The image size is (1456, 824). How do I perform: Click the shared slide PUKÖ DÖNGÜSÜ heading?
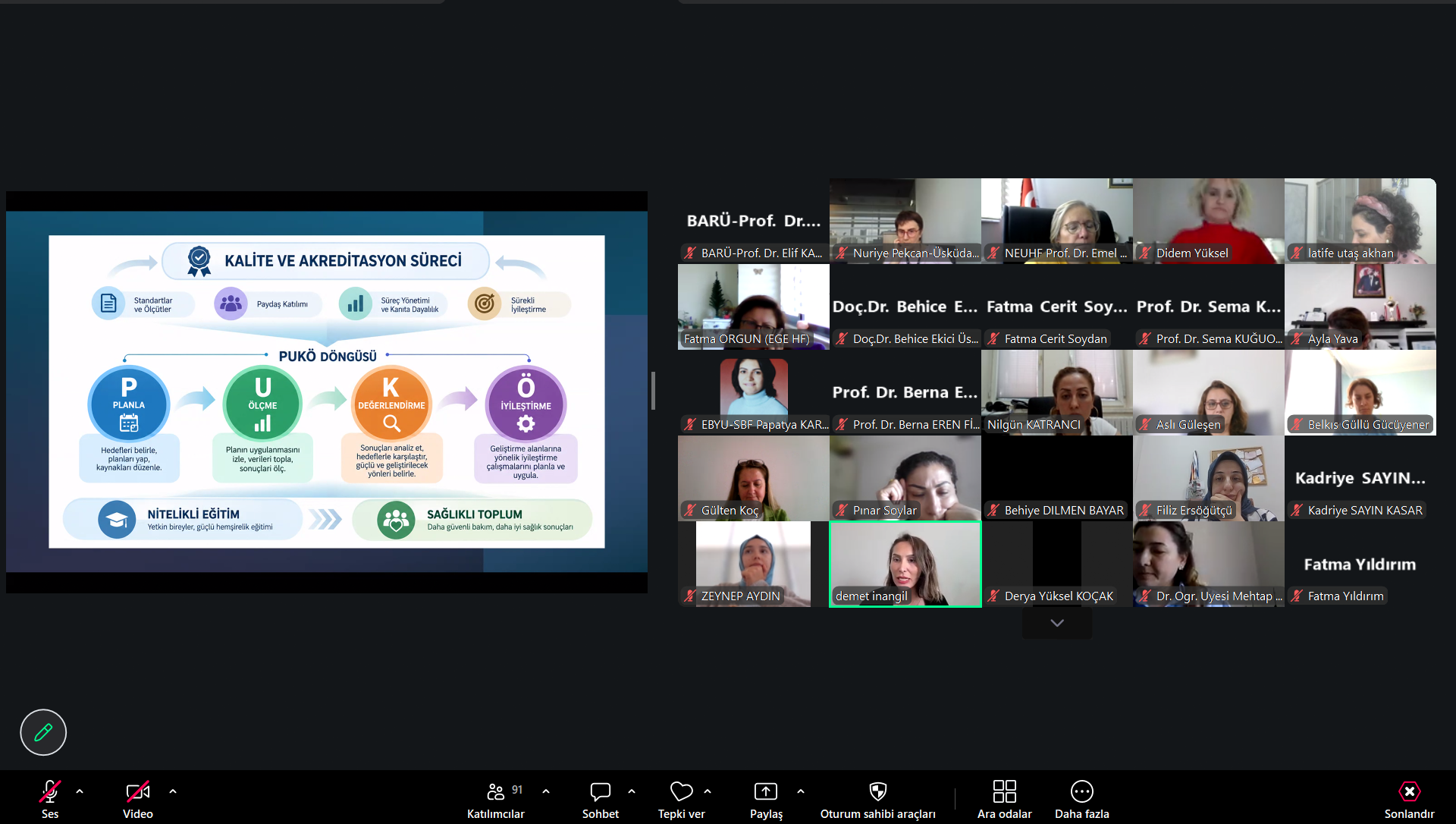(328, 357)
